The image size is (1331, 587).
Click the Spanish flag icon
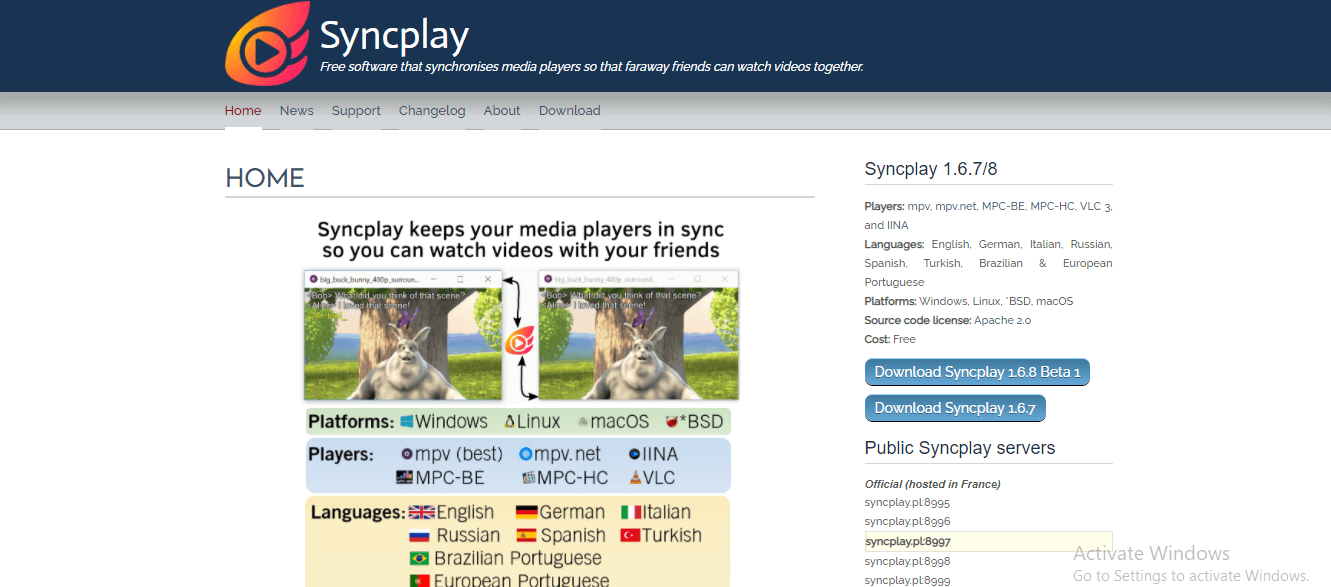coord(527,535)
